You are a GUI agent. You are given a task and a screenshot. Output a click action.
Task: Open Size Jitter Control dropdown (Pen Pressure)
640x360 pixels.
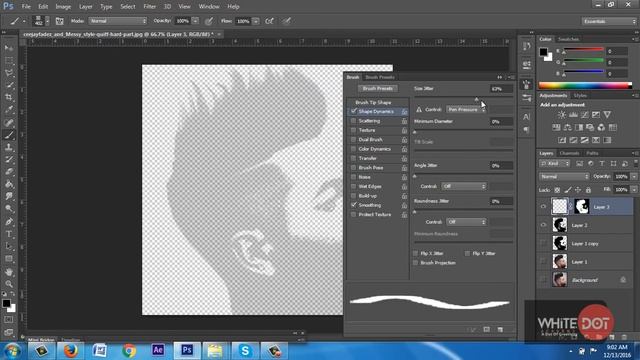(466, 109)
